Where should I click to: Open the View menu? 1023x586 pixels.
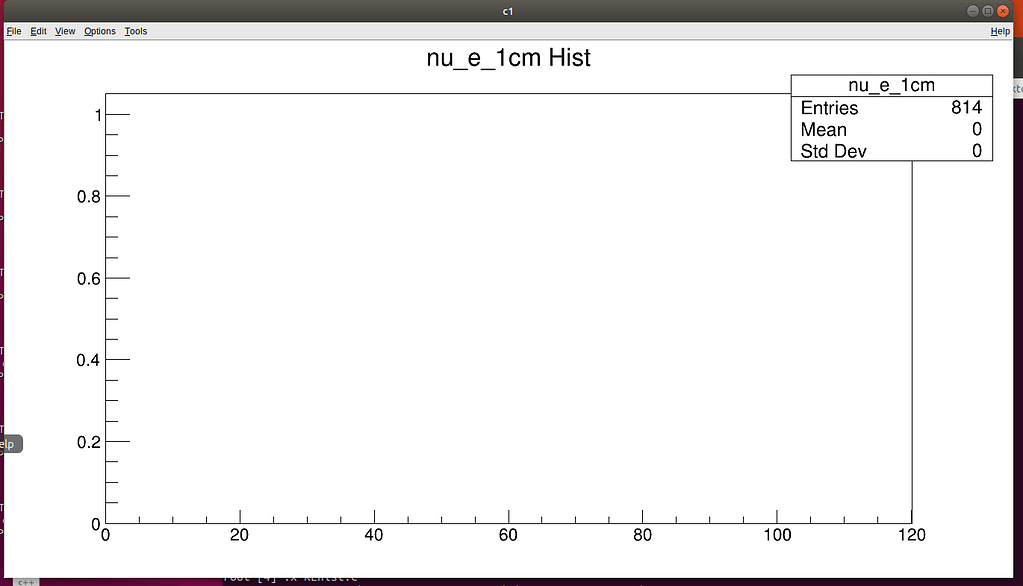pos(64,31)
